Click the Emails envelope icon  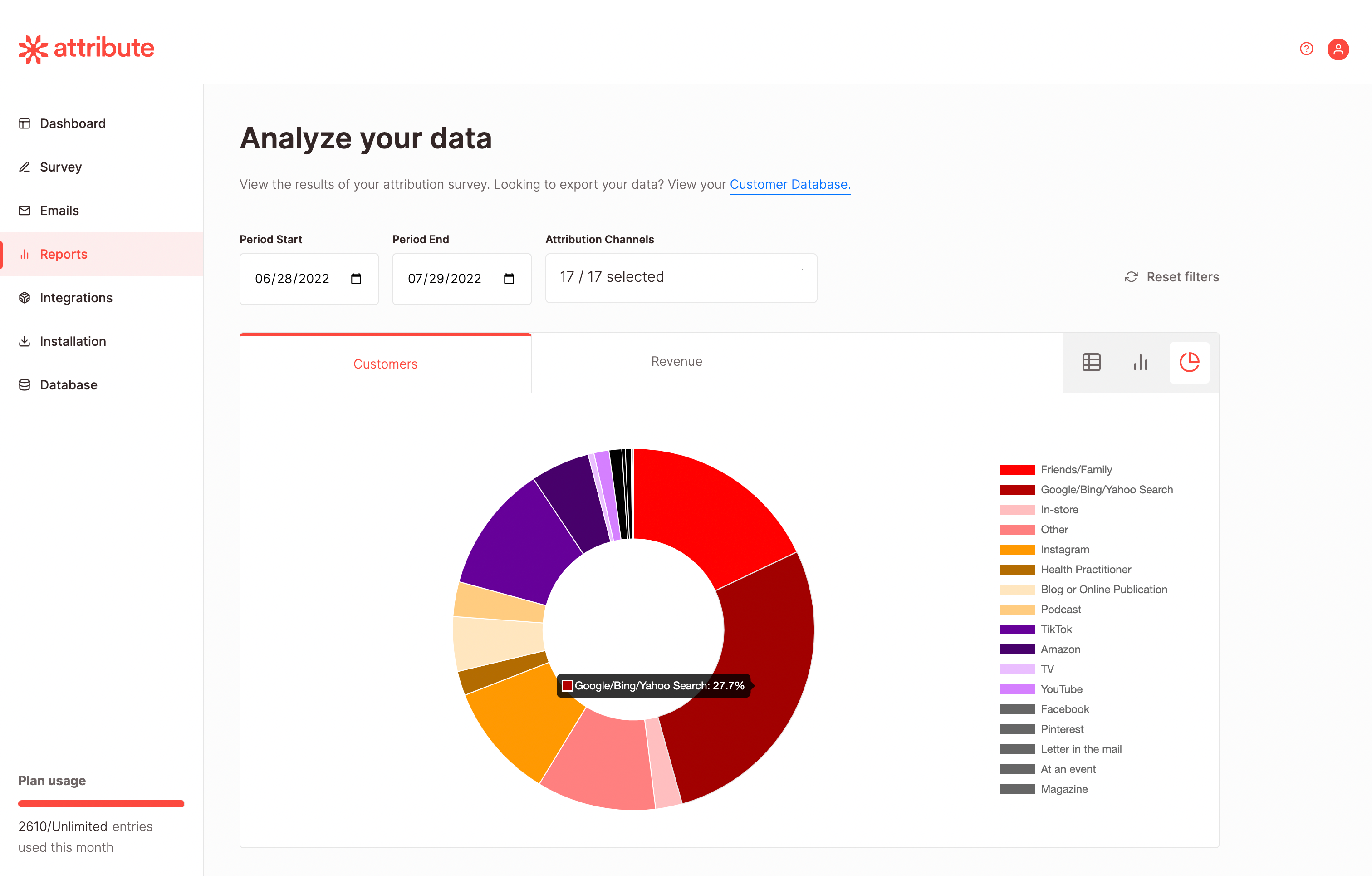point(24,211)
